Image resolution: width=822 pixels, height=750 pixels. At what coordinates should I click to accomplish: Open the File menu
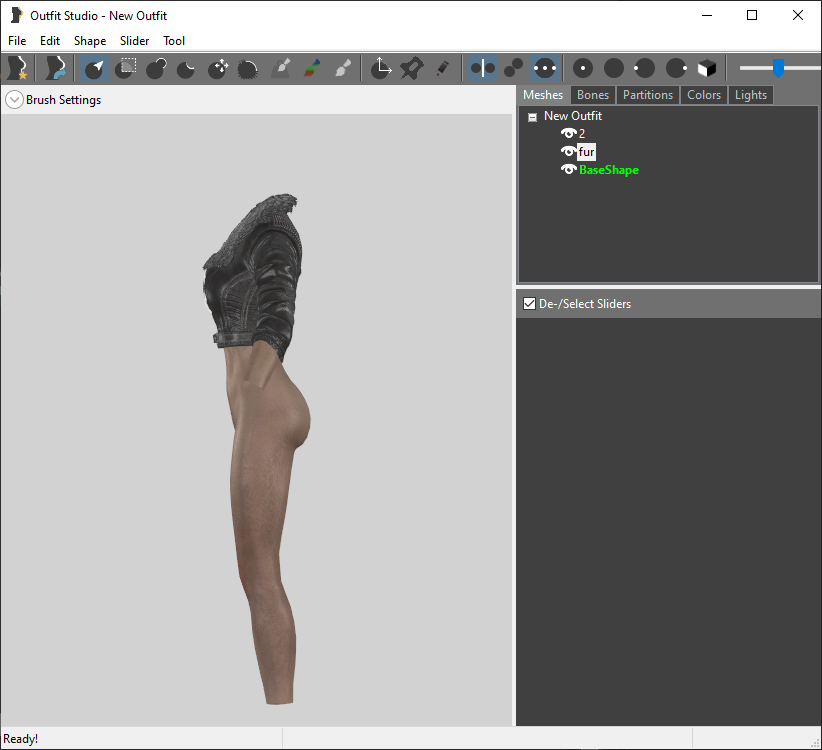[x=17, y=41]
